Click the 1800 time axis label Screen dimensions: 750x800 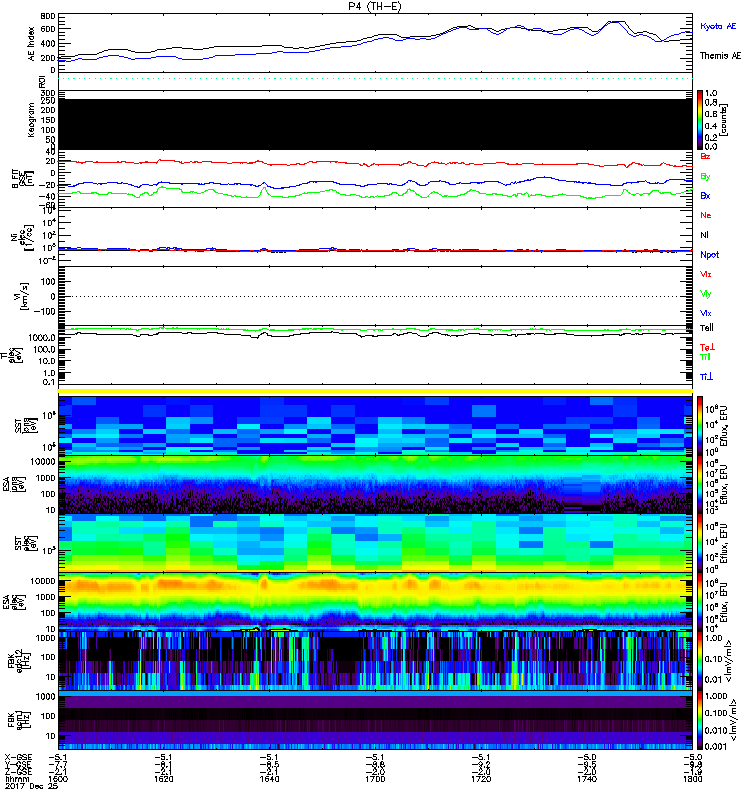(692, 779)
